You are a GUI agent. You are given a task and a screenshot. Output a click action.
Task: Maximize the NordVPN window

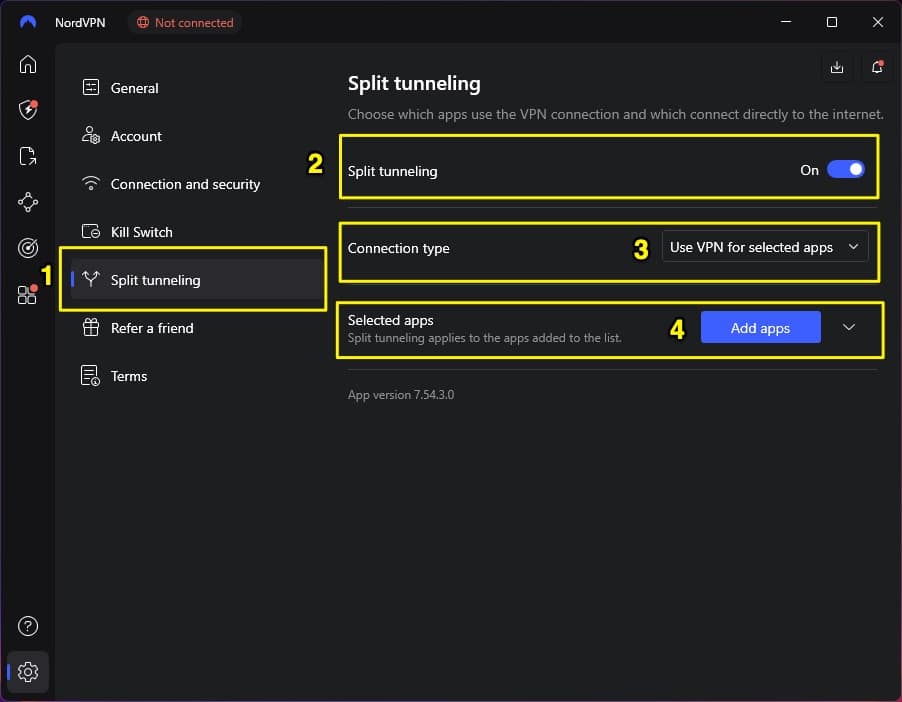coord(831,22)
